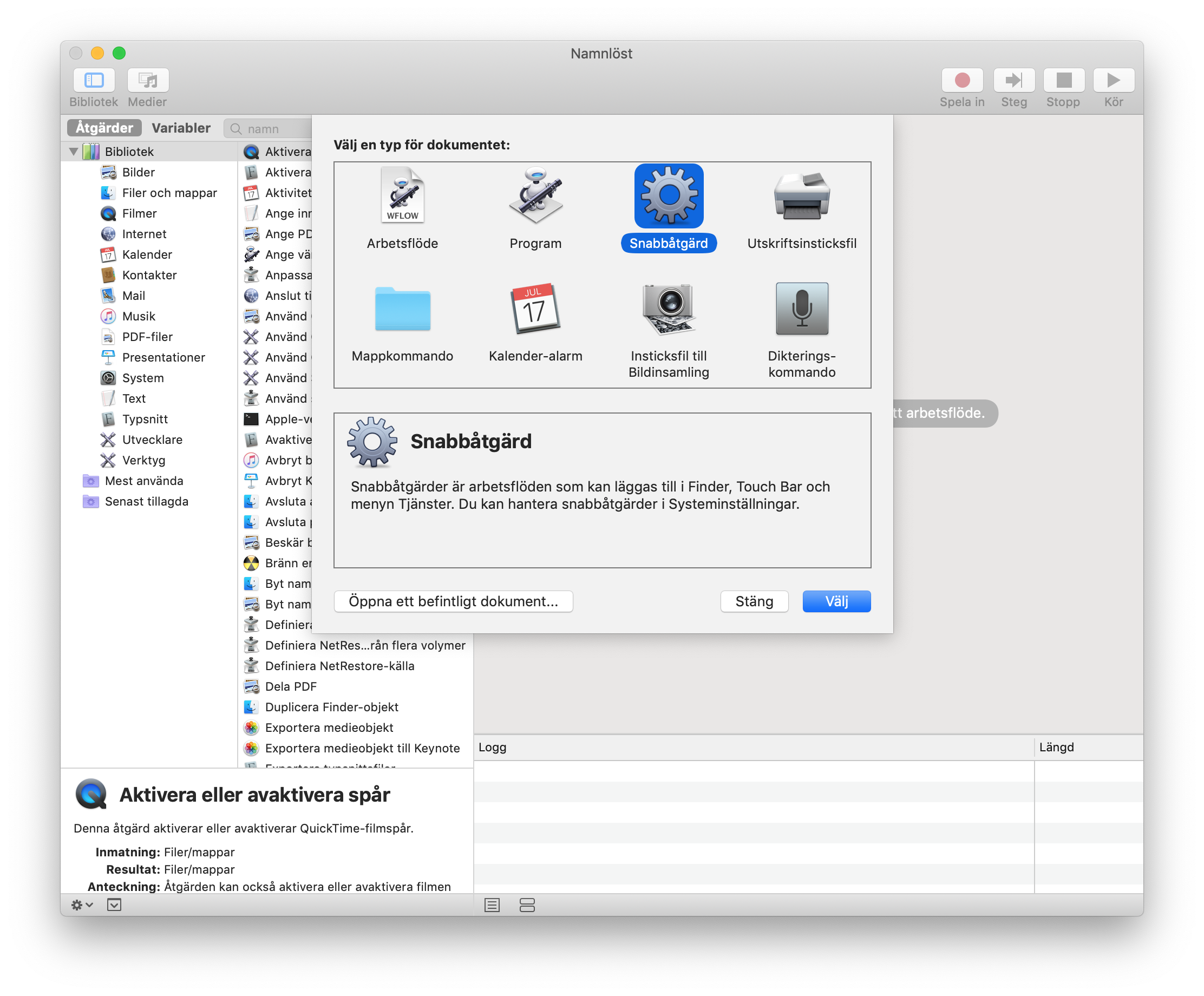Switch to the Variabler tab
Image resolution: width=1204 pixels, height=996 pixels.
coord(181,128)
